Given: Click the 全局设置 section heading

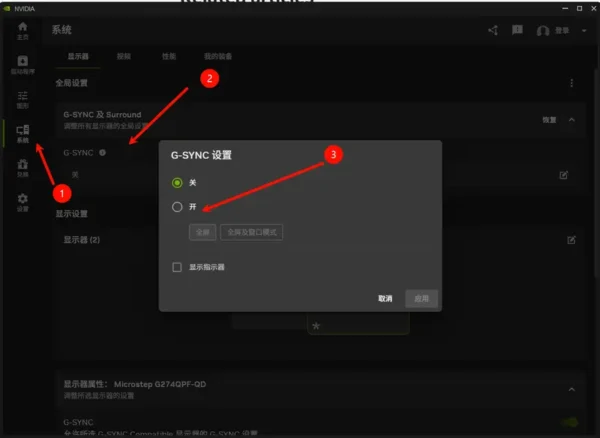Looking at the screenshot, I should 72,83.
